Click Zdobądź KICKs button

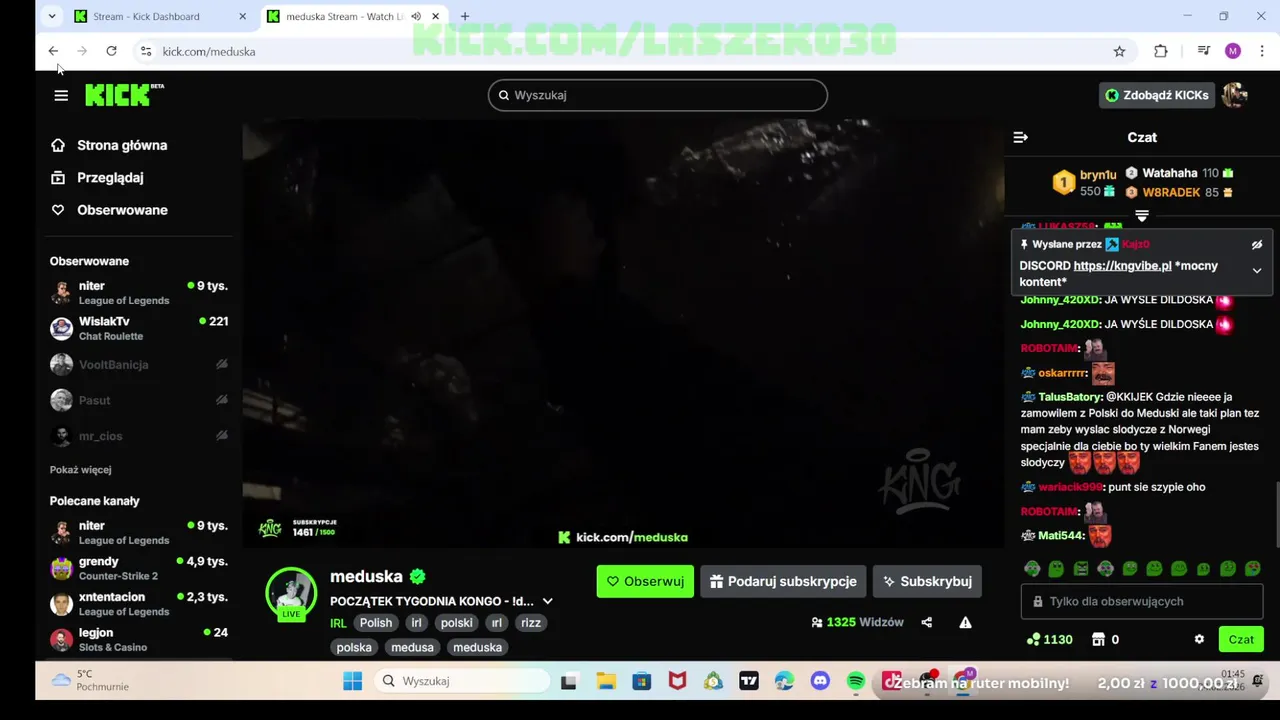click(x=1156, y=95)
